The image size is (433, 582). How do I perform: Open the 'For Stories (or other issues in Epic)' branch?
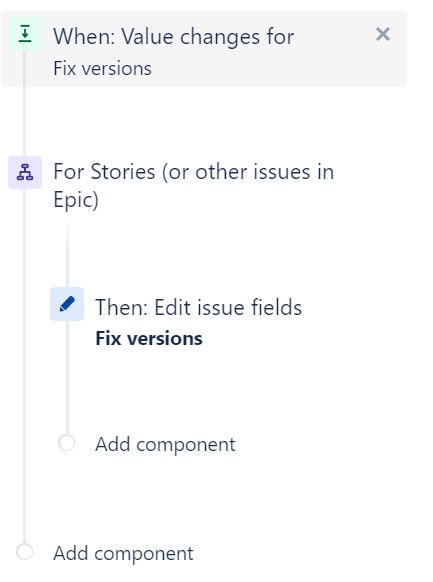(x=194, y=186)
